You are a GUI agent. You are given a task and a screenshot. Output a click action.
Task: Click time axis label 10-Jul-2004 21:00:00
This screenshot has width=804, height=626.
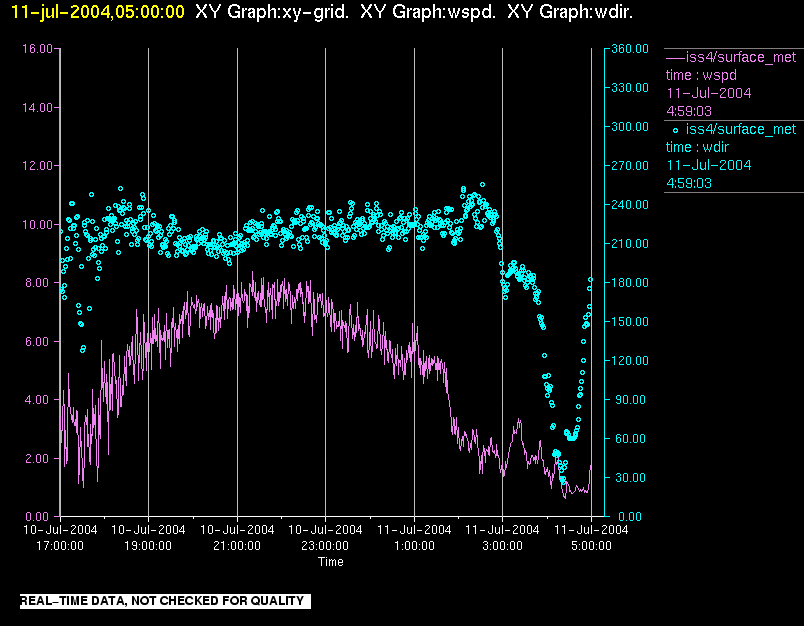click(237, 538)
